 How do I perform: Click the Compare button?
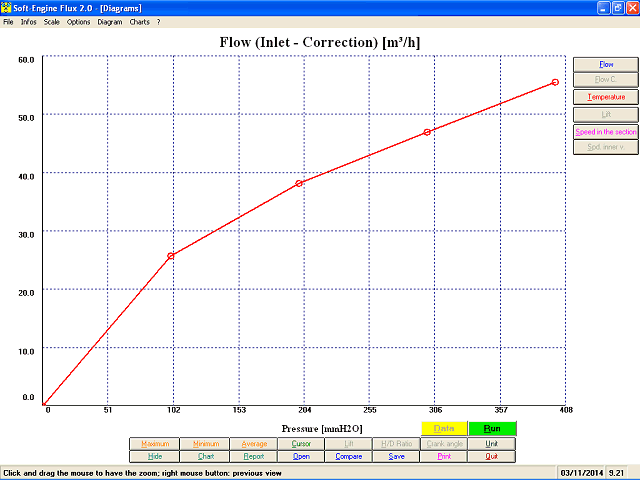pos(349,456)
